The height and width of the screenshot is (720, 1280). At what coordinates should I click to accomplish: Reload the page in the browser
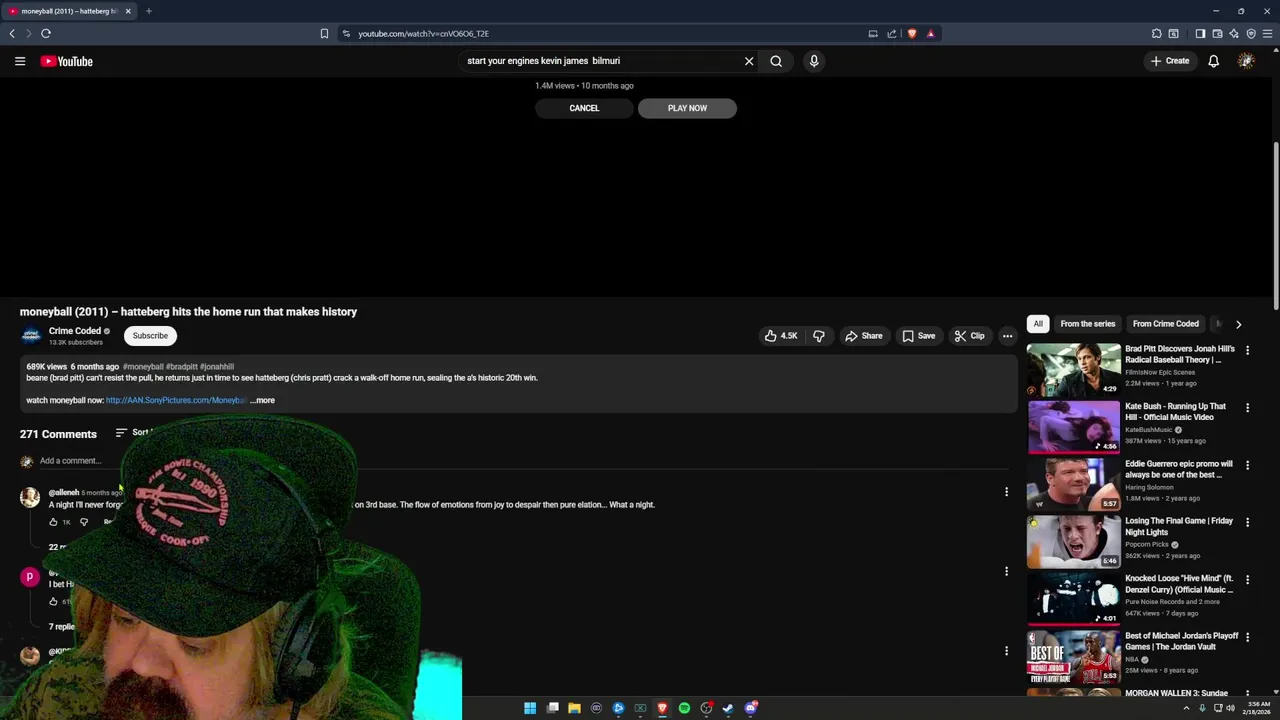[x=46, y=33]
